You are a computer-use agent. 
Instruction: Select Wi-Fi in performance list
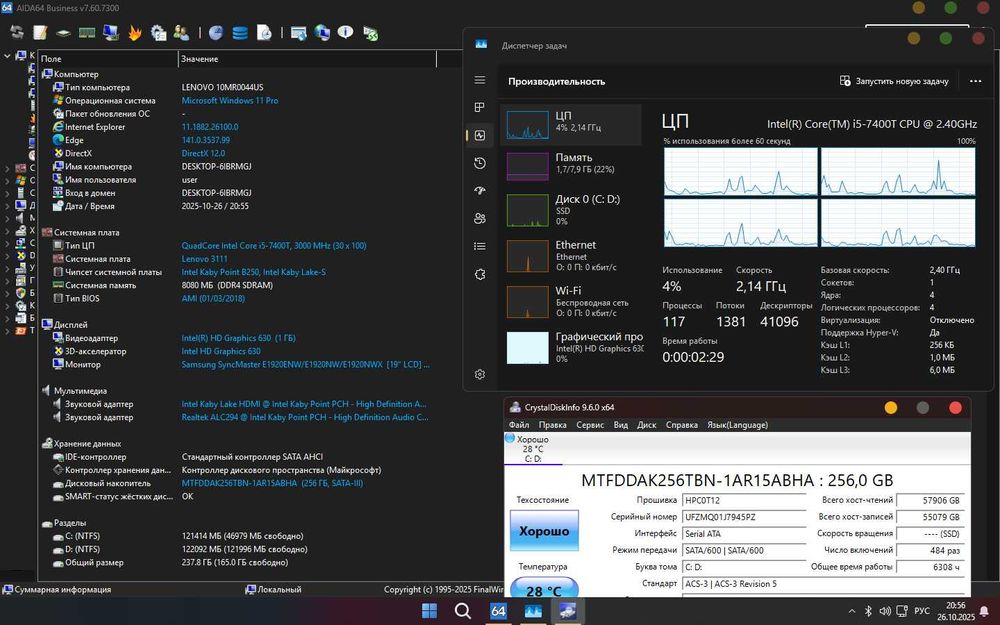click(571, 302)
